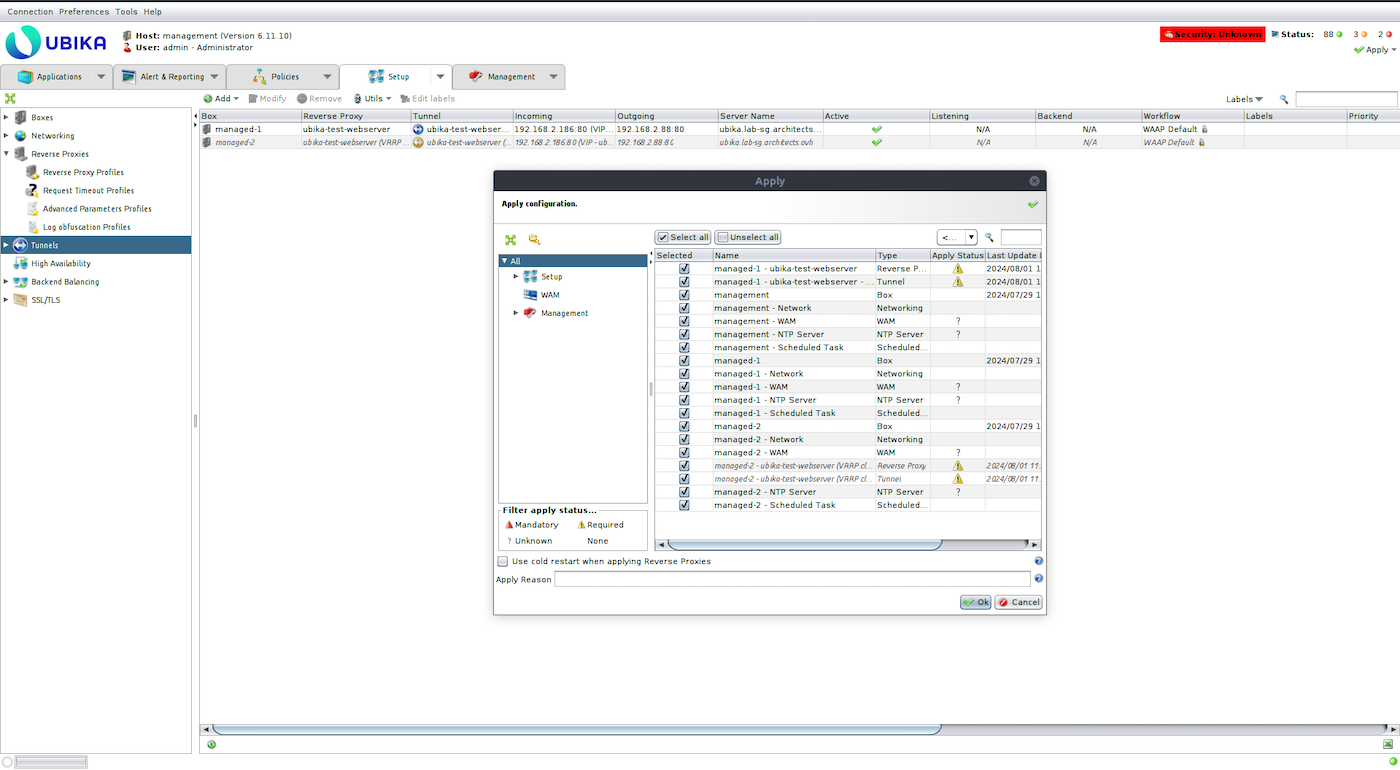The image size is (1400, 770).
Task: Click the help icon beside Apply Reason
Action: [x=1038, y=579]
